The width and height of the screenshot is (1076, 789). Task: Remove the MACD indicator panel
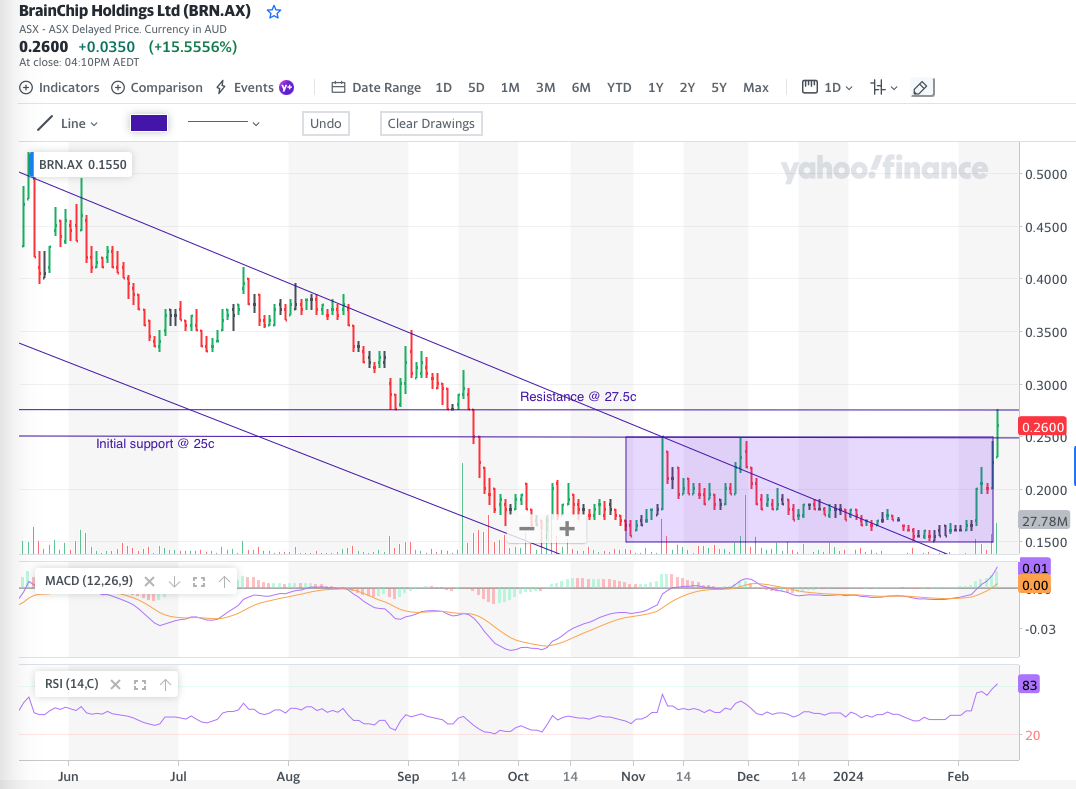(149, 581)
